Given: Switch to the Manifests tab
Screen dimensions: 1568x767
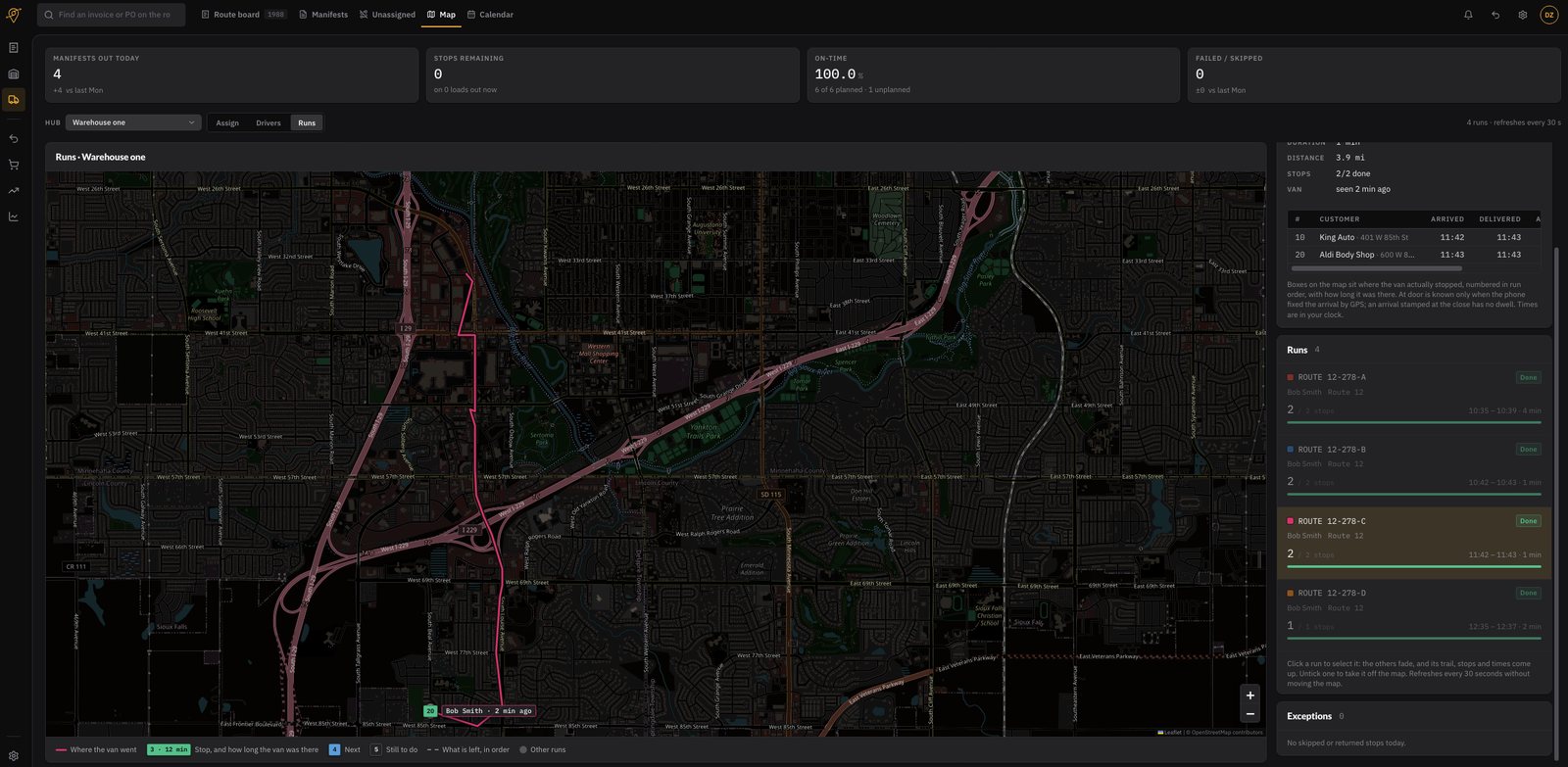Looking at the screenshot, I should [323, 15].
